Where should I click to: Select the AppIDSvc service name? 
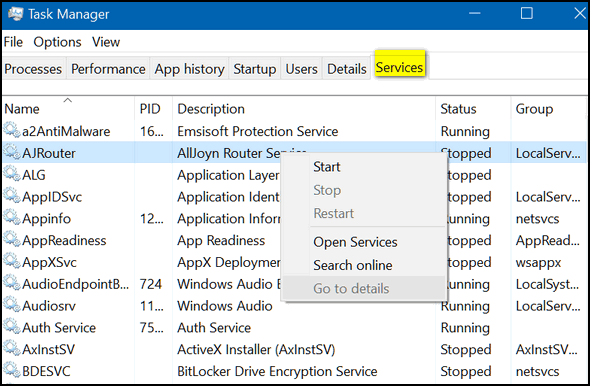click(x=52, y=197)
